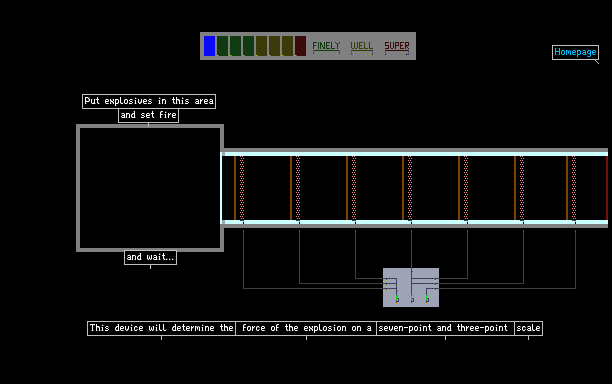Click the gray logic circuit box
612x384 pixels.
pyautogui.click(x=411, y=287)
